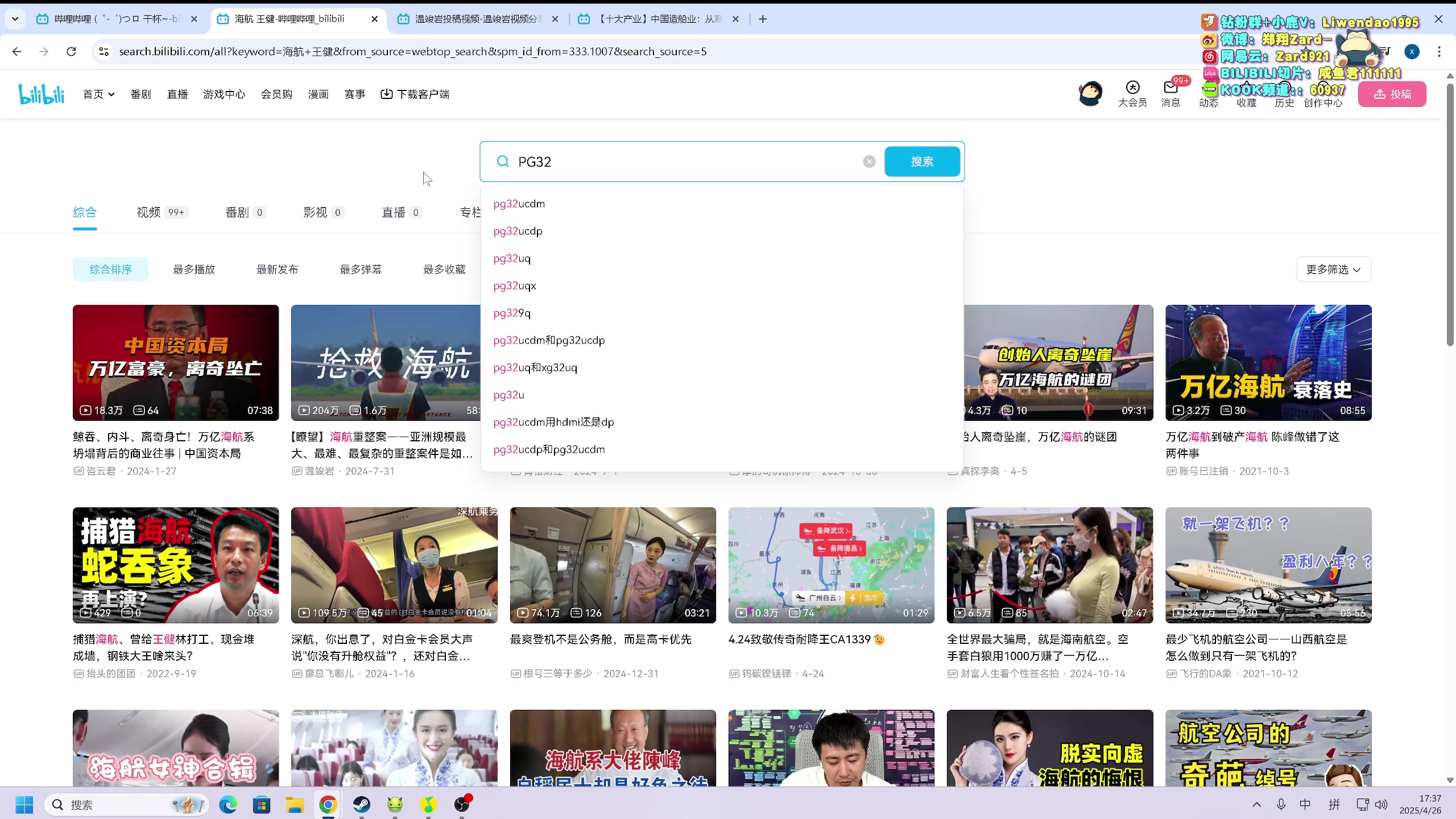Click the 投稿 upload button
Screen dimensions: 1456x819
click(1392, 94)
